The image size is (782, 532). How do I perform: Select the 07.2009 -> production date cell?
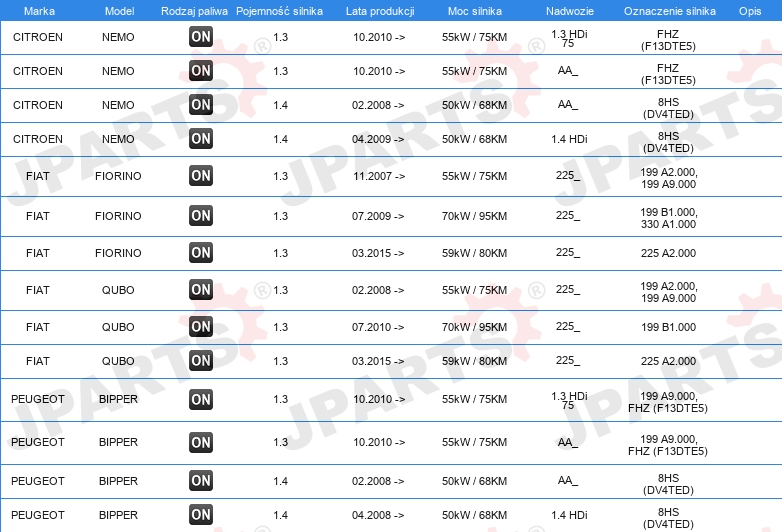378,216
